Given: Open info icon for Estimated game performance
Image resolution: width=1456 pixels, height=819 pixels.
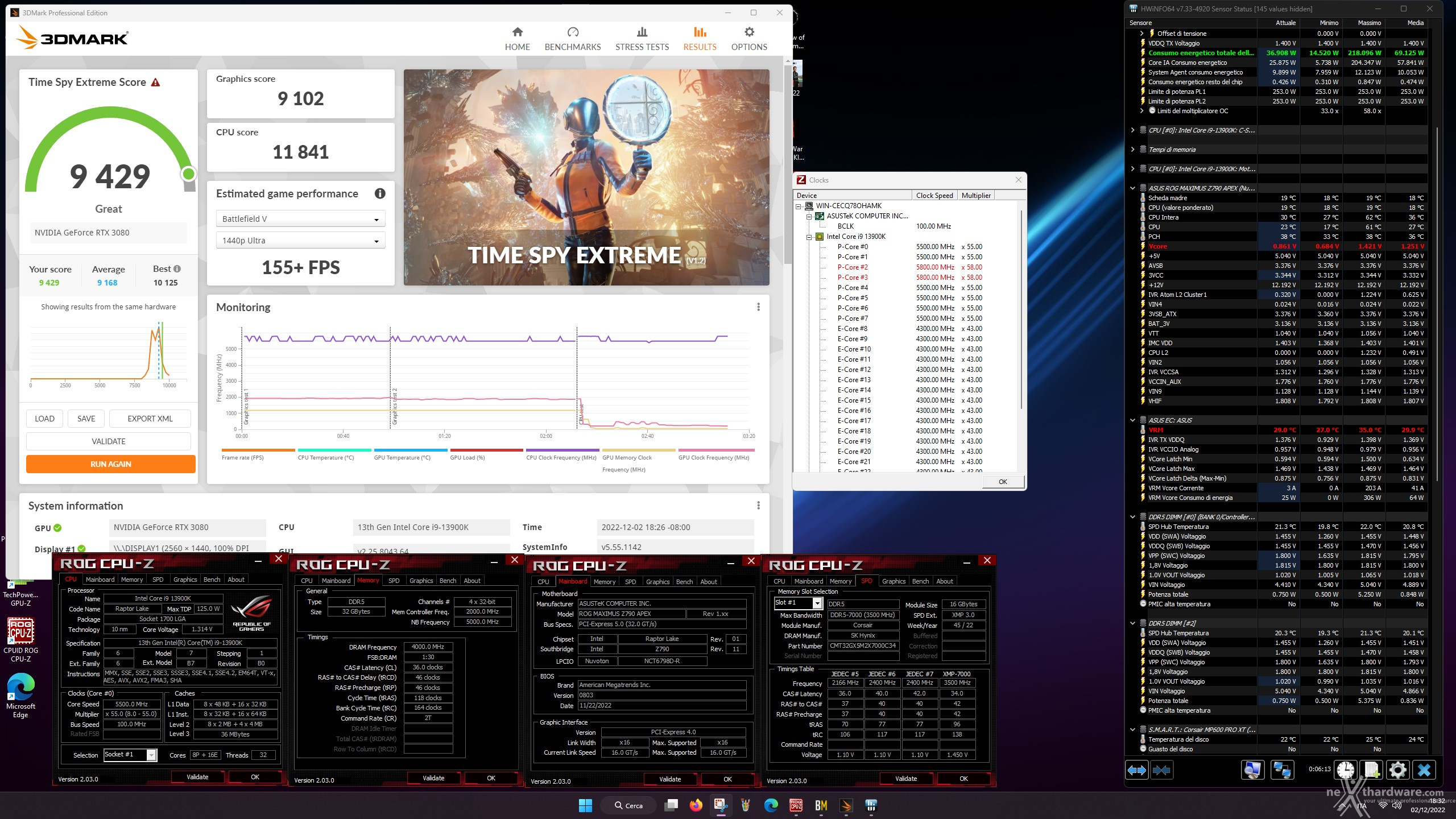Looking at the screenshot, I should 380,193.
